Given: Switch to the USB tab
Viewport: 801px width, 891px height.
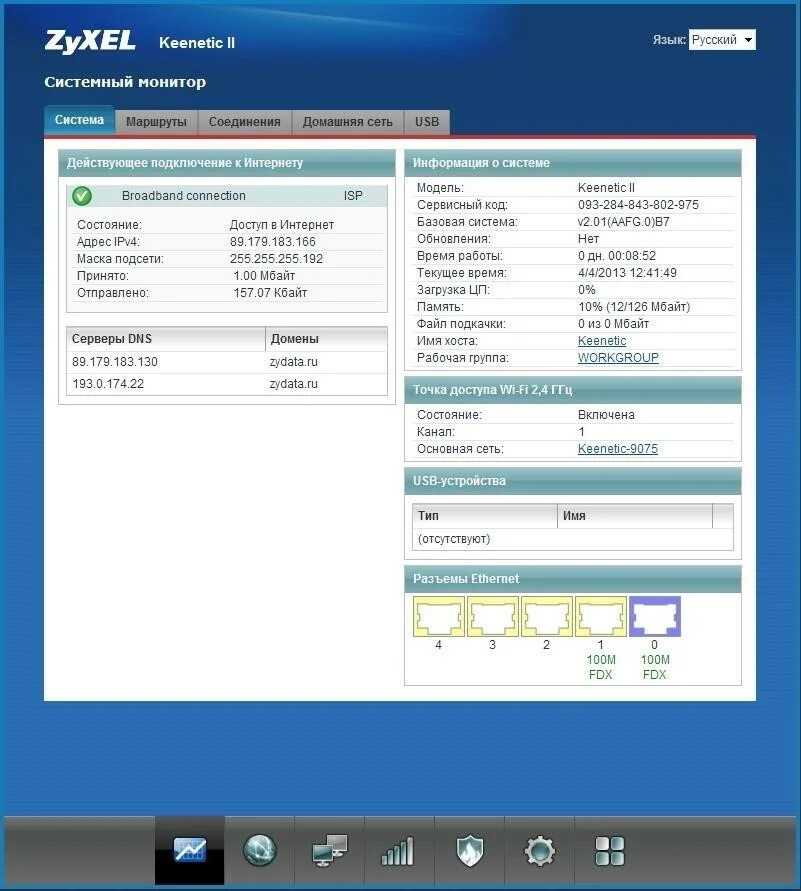Looking at the screenshot, I should point(427,122).
